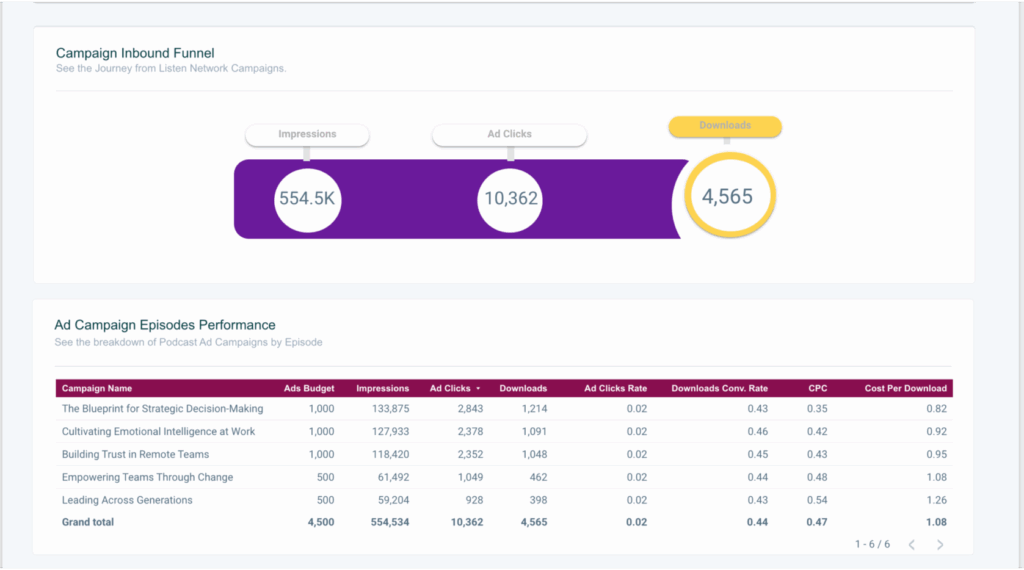Select The Blueprint for Strategic Decision-Making row
Viewport: 1024px width, 570px height.
[x=162, y=409]
